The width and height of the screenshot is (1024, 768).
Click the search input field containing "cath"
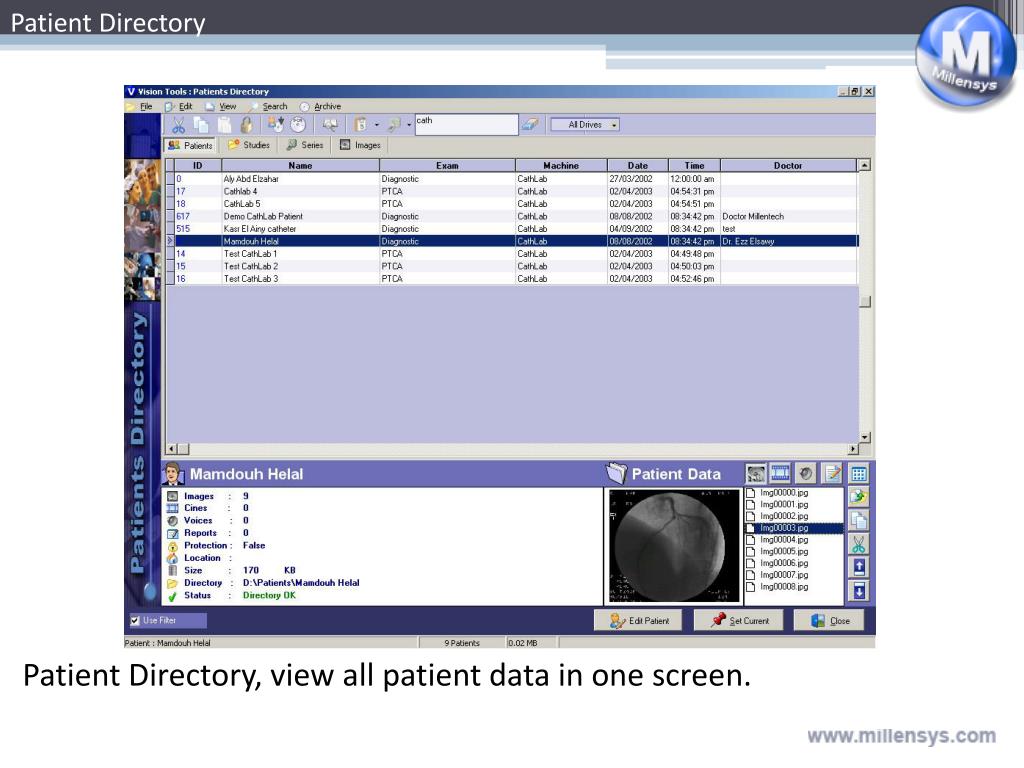tap(466, 124)
